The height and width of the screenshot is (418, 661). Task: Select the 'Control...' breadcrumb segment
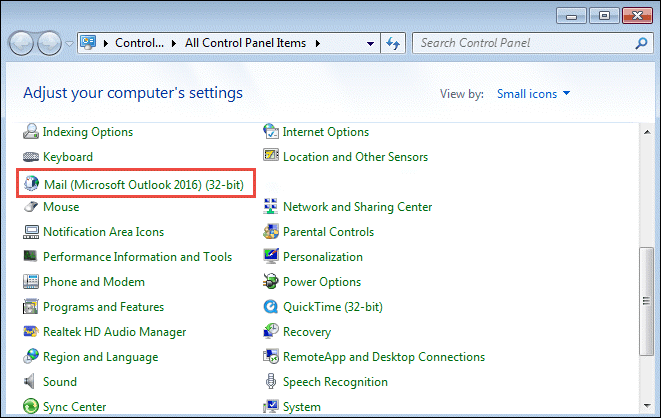[139, 43]
